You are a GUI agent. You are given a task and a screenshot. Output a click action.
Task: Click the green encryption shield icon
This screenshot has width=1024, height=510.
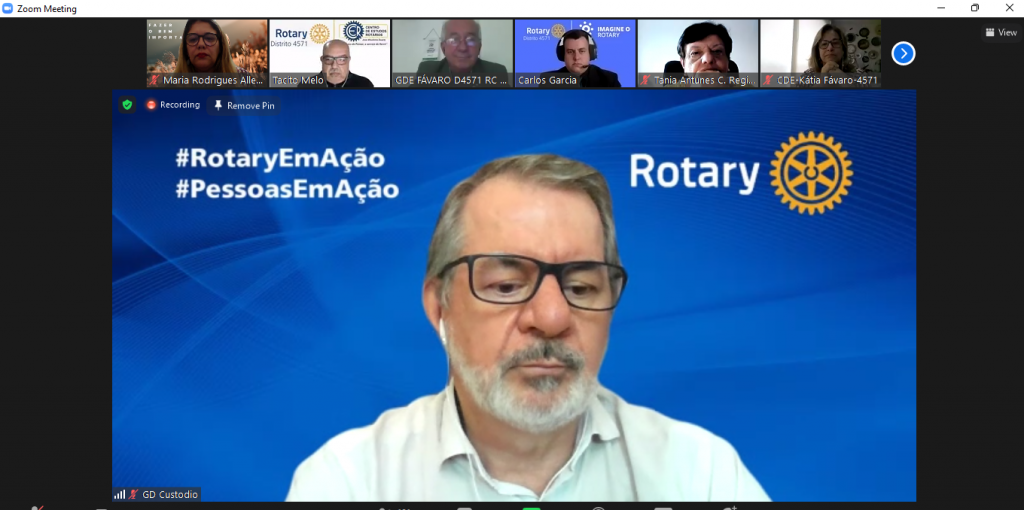pos(127,105)
